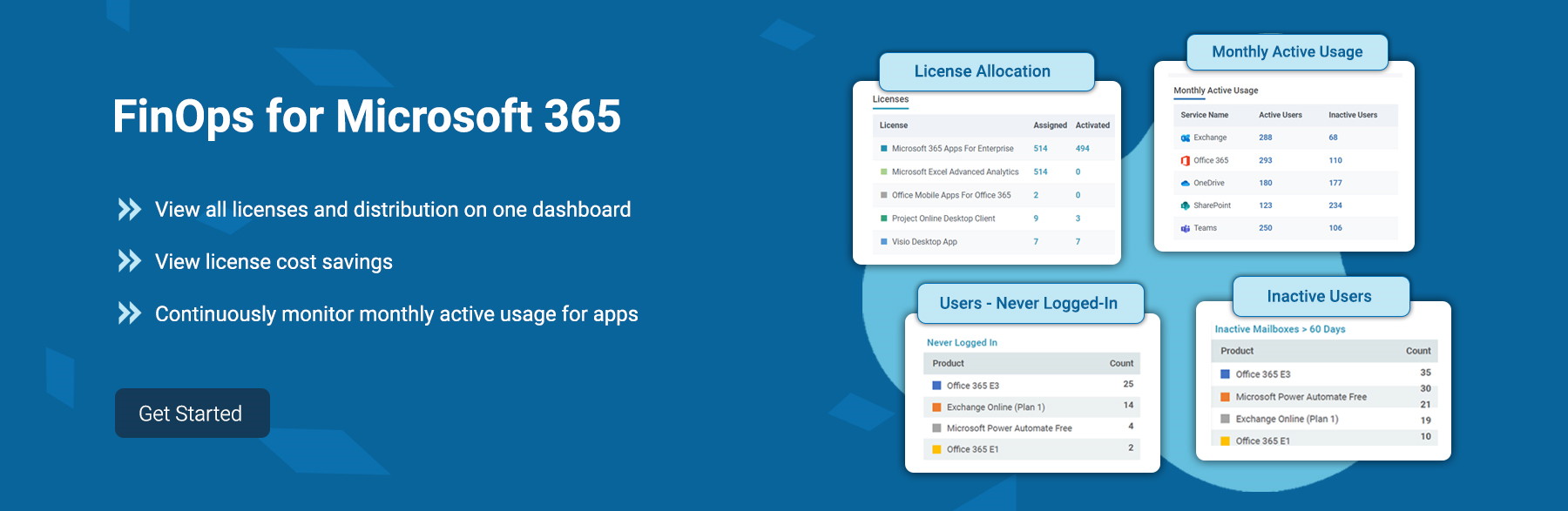1568x511 pixels.
Task: Click yellow Office 365 E1 swatch in Never Logged In
Action: click(937, 449)
